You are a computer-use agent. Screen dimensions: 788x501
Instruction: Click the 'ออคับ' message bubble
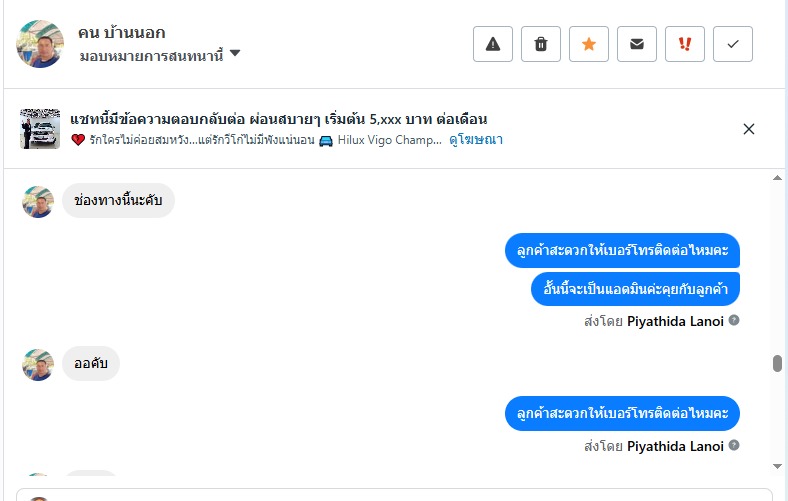[91, 364]
